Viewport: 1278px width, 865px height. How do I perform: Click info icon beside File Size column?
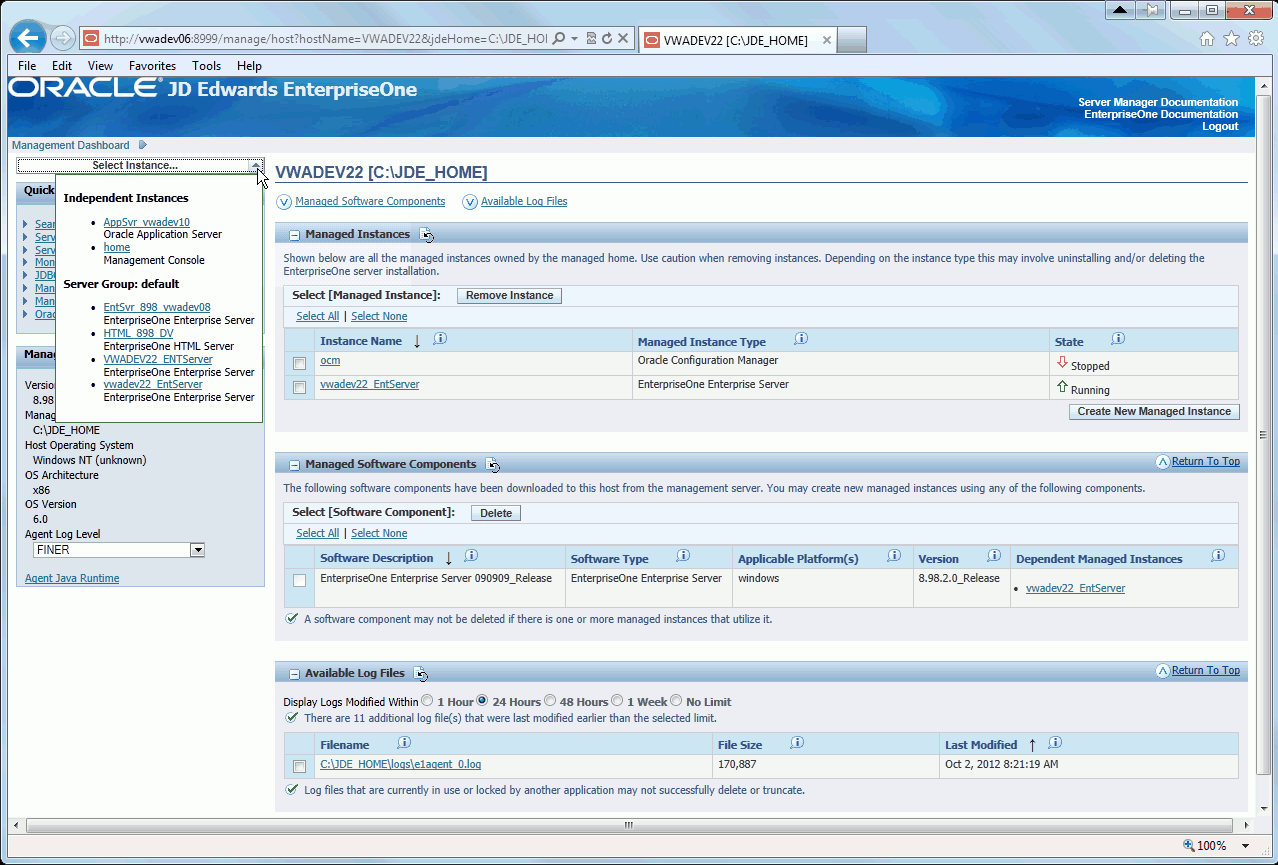(x=797, y=743)
